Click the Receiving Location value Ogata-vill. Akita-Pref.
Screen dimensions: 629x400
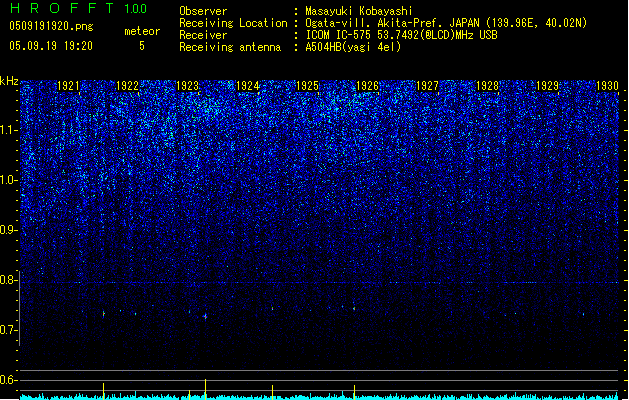pos(393,23)
